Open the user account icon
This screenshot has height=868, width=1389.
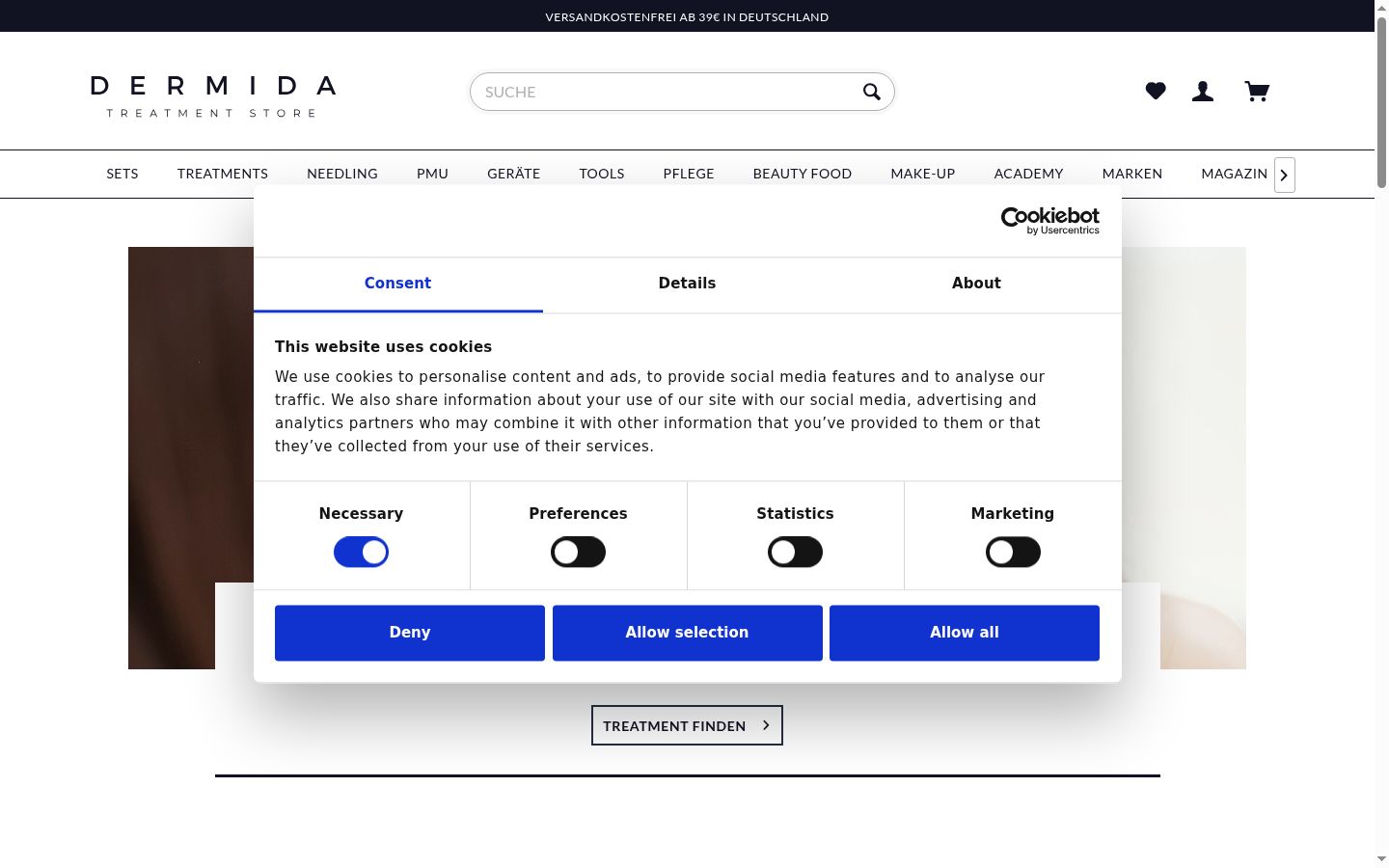pyautogui.click(x=1203, y=92)
